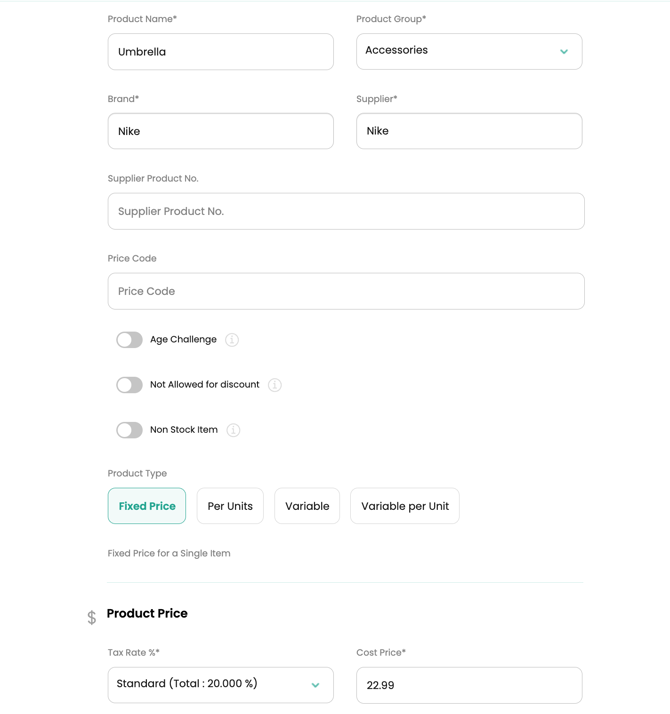The image size is (670, 714).
Task: Click Not Allowed for discount info icon
Action: [275, 385]
